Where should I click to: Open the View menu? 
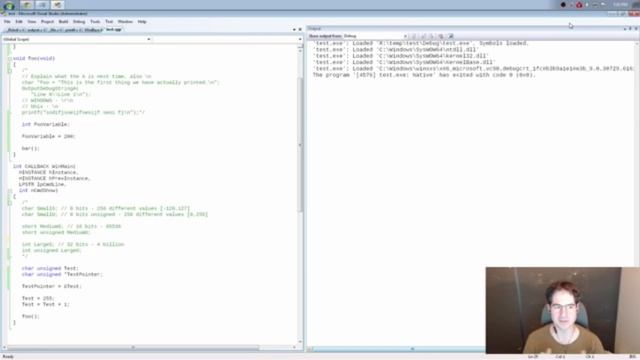(x=32, y=22)
